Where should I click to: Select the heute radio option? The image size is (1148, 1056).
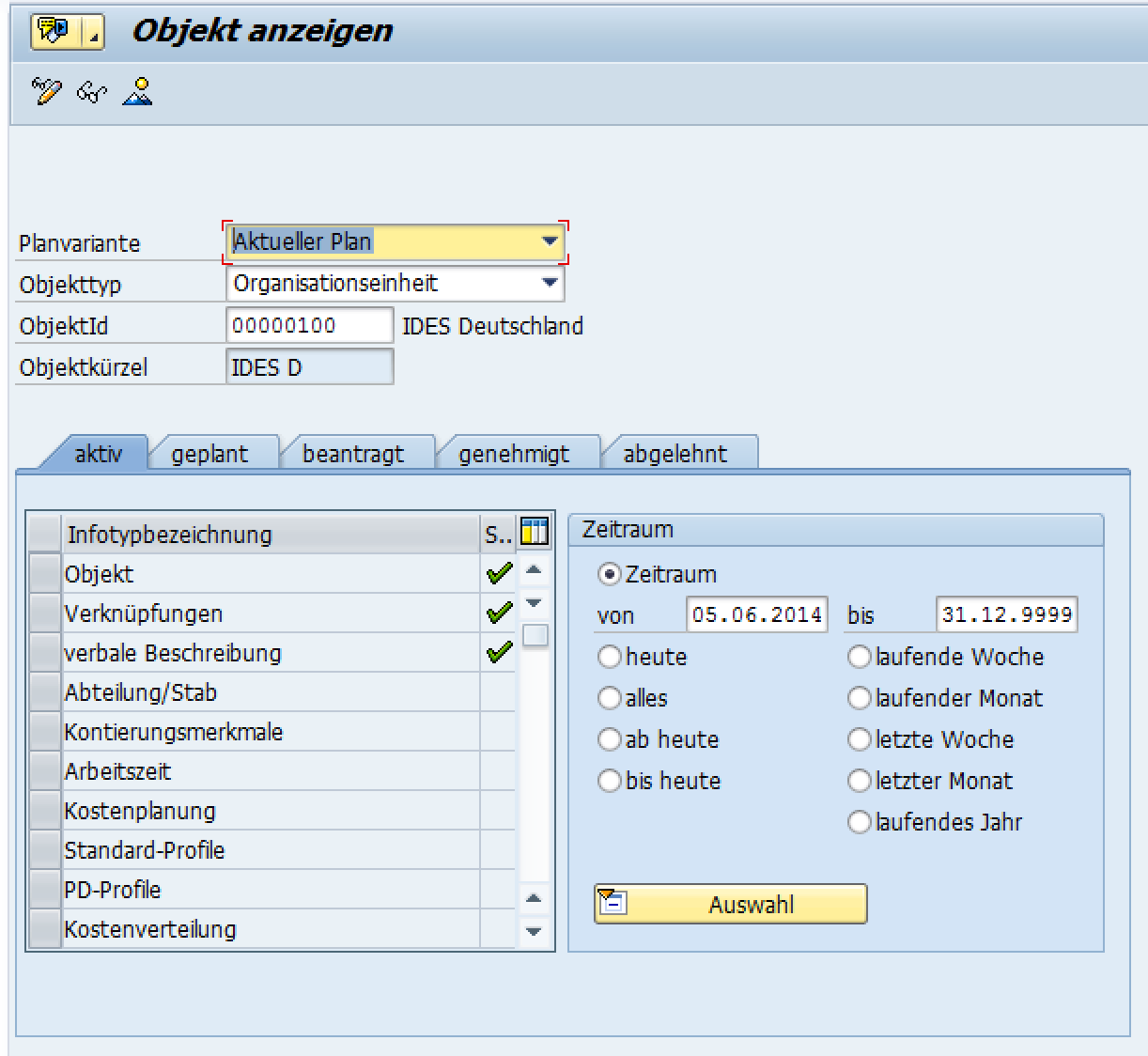tap(609, 657)
